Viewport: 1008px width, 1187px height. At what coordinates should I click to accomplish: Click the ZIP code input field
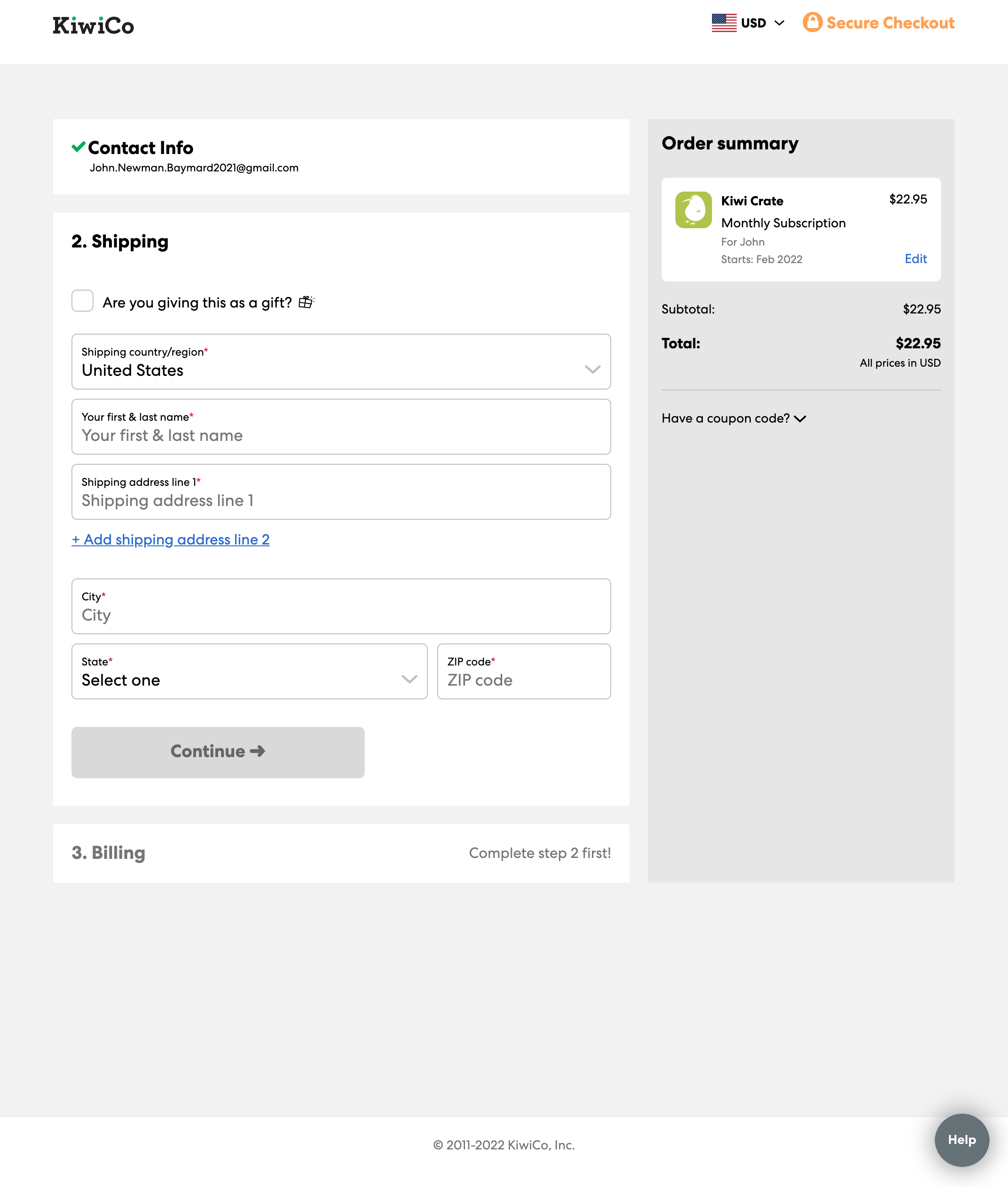523,680
